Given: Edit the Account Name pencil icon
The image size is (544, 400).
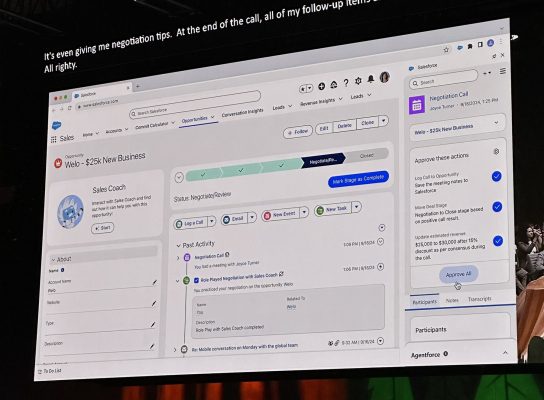Looking at the screenshot, I should coord(154,282).
